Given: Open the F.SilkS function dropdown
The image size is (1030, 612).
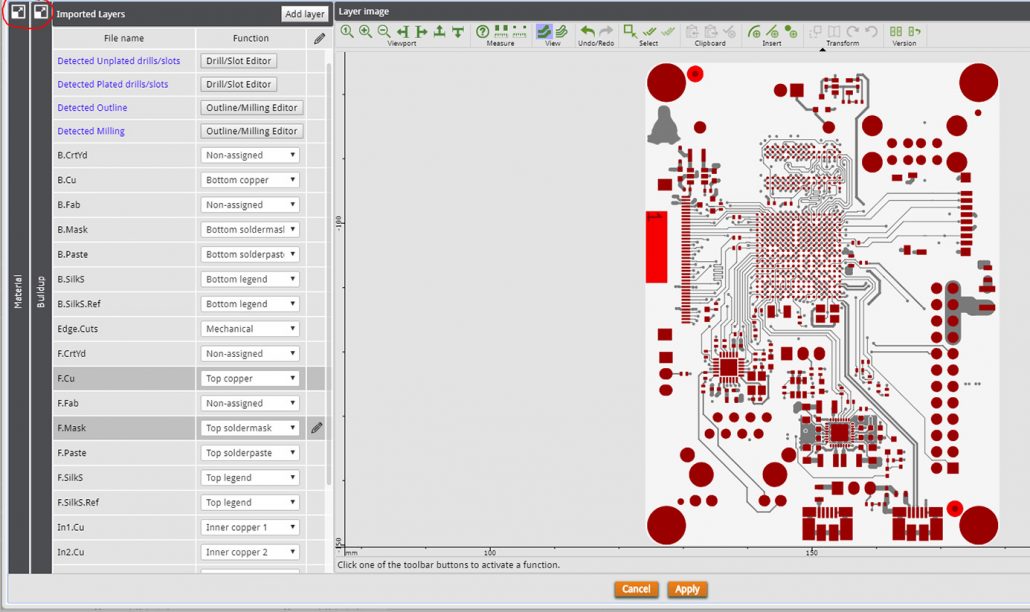Looking at the screenshot, I should 250,477.
